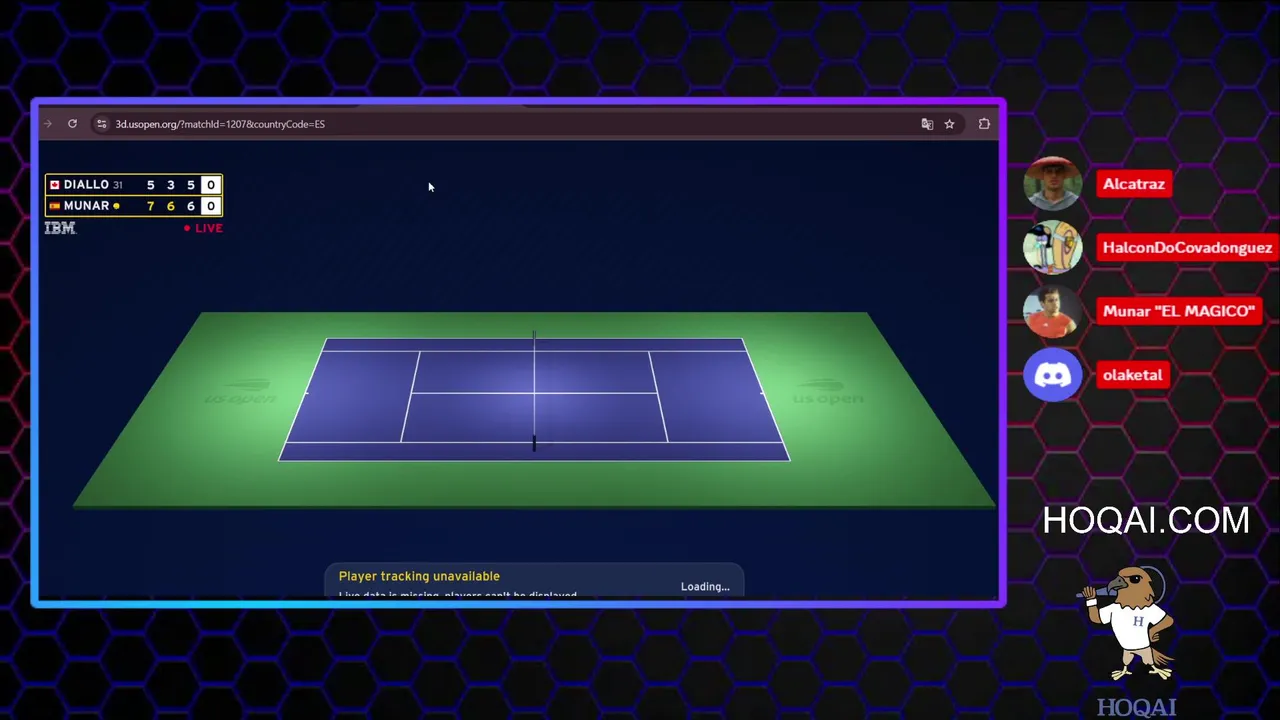Click the Player tracking unavailable message
The height and width of the screenshot is (720, 1280).
(x=419, y=576)
